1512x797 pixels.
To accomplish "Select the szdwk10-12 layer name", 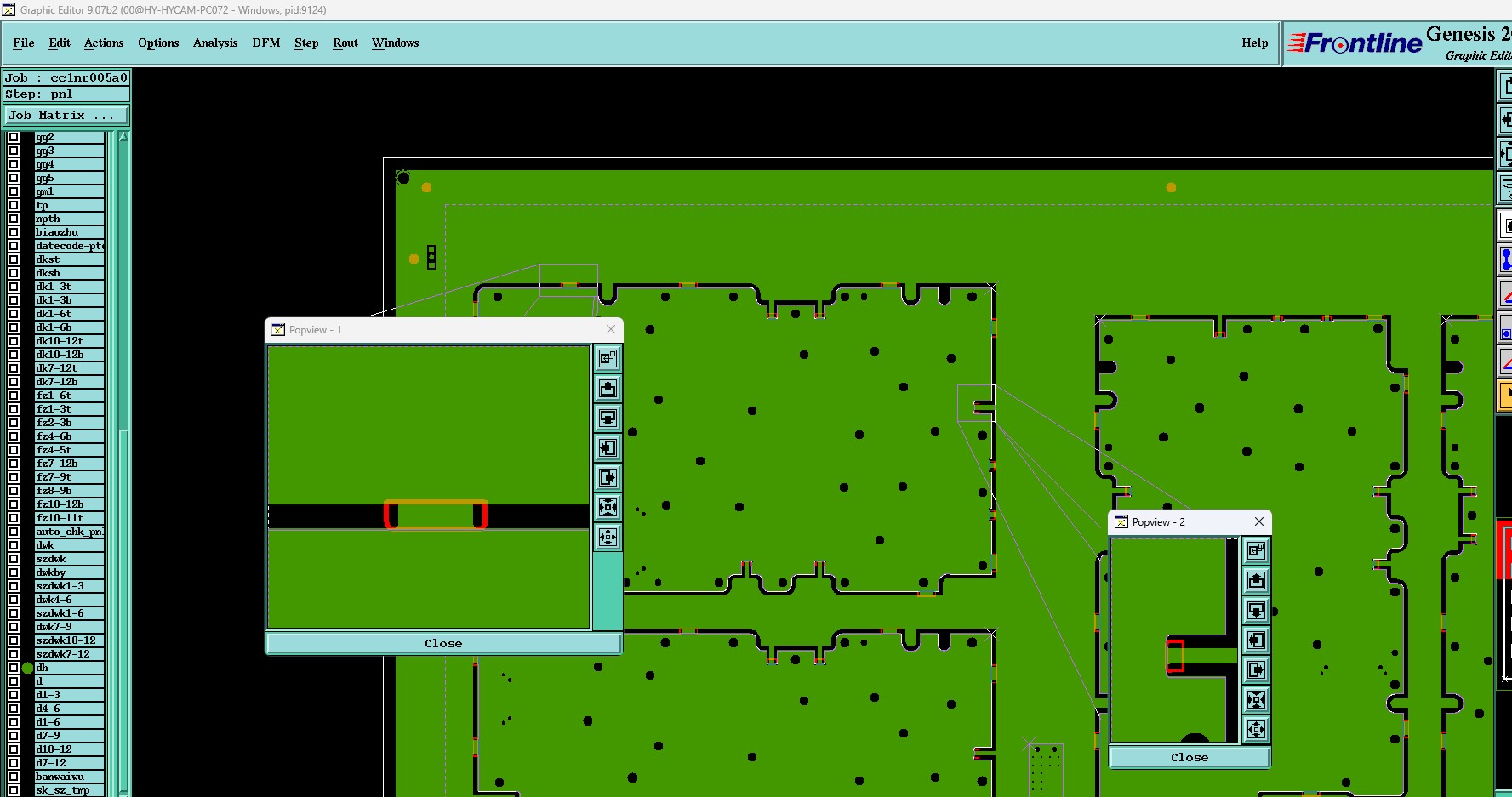I will [70, 640].
